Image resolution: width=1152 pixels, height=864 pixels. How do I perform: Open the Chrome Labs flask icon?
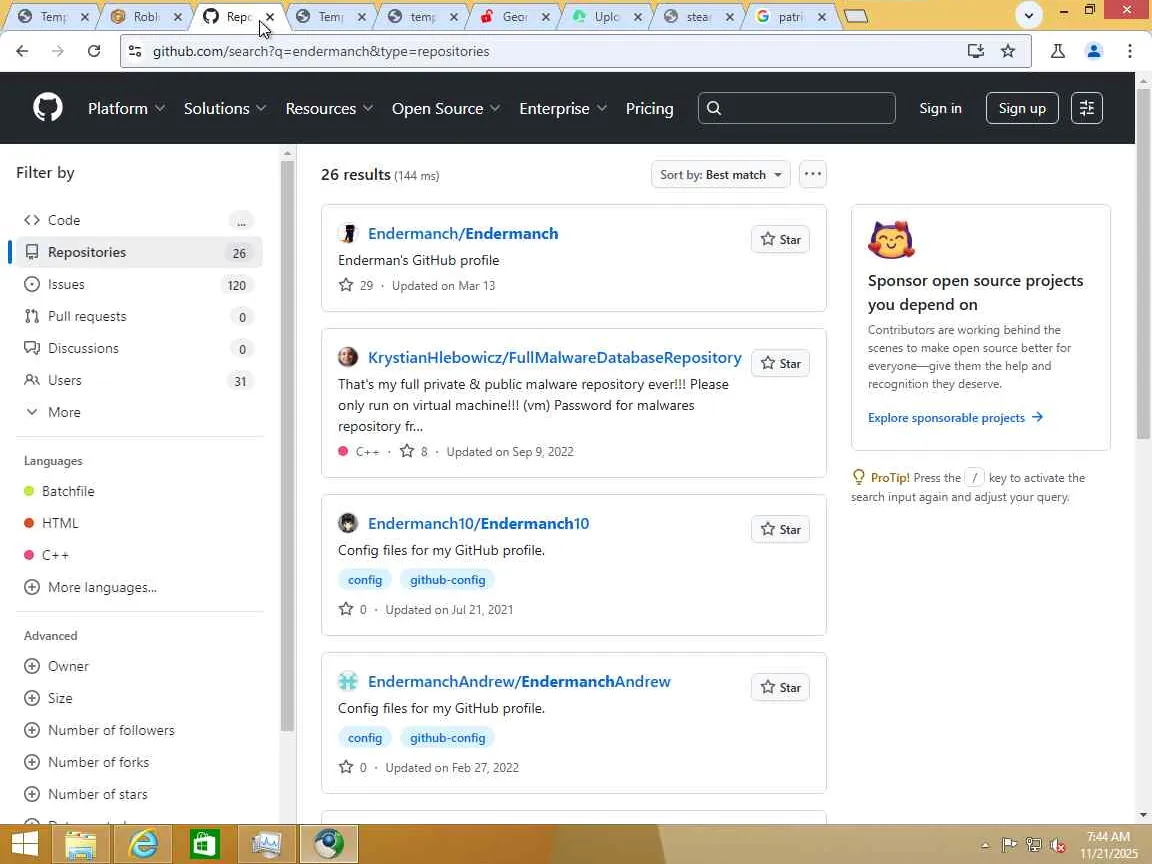coord(1058,51)
